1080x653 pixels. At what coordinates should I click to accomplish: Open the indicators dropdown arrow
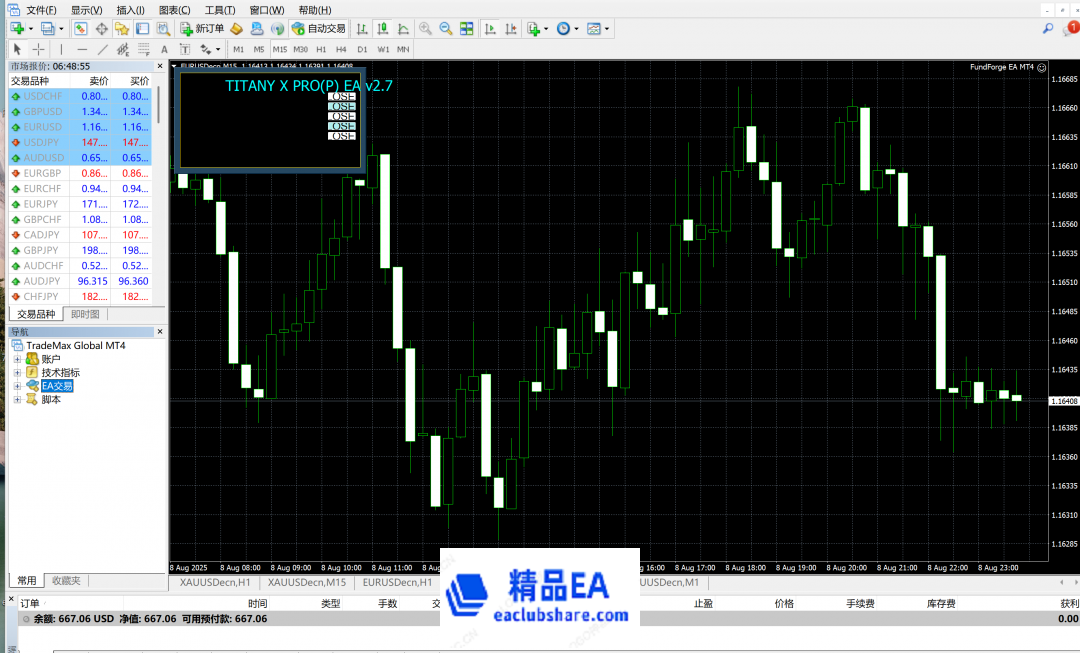tap(546, 29)
